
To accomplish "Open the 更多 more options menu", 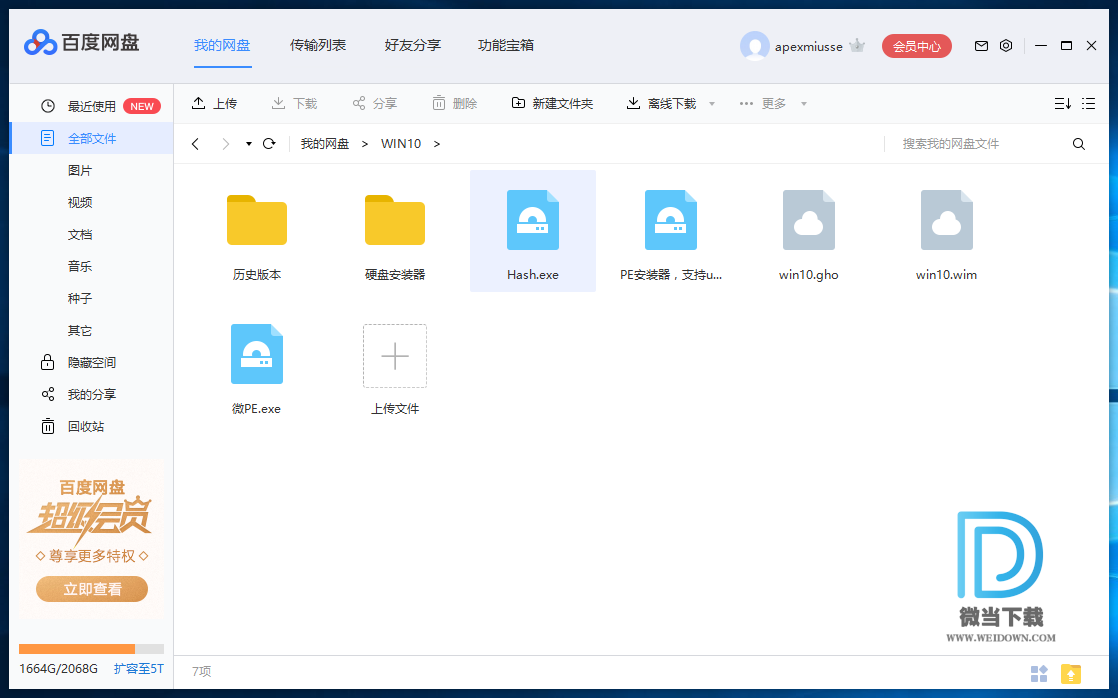I will (x=762, y=103).
